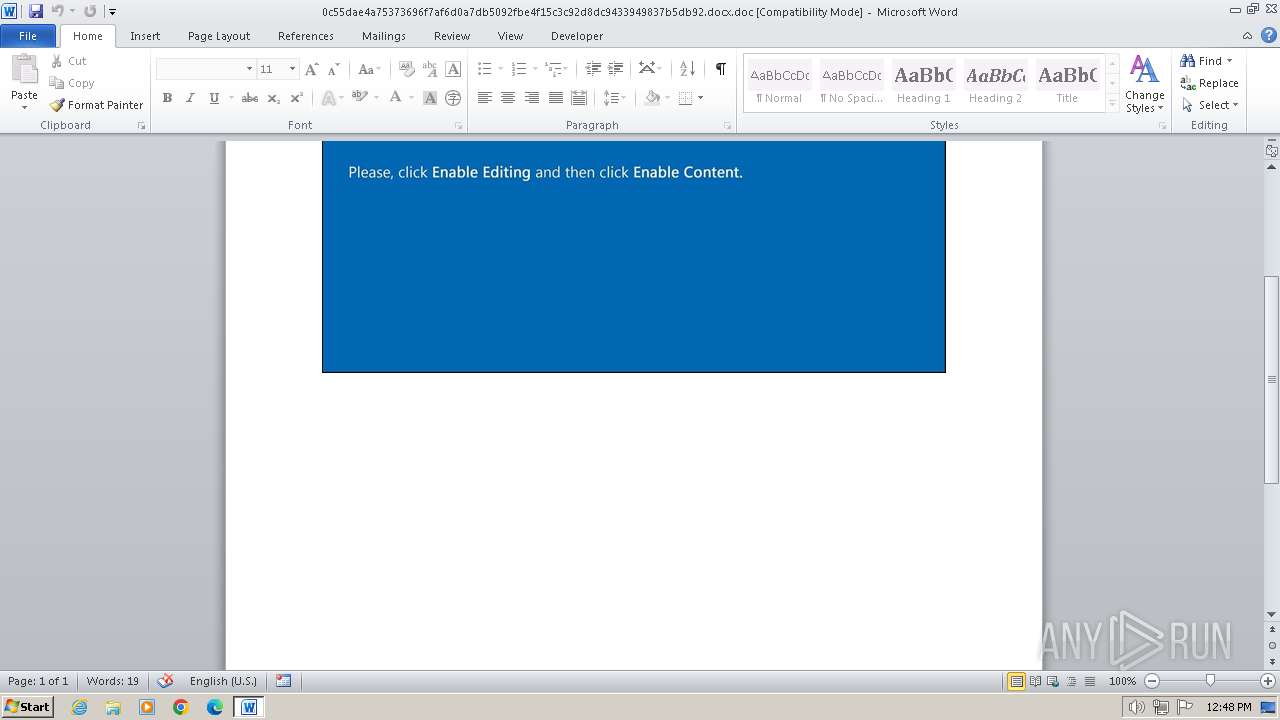
Task: Open the Find dropdown arrow
Action: pos(1229,61)
